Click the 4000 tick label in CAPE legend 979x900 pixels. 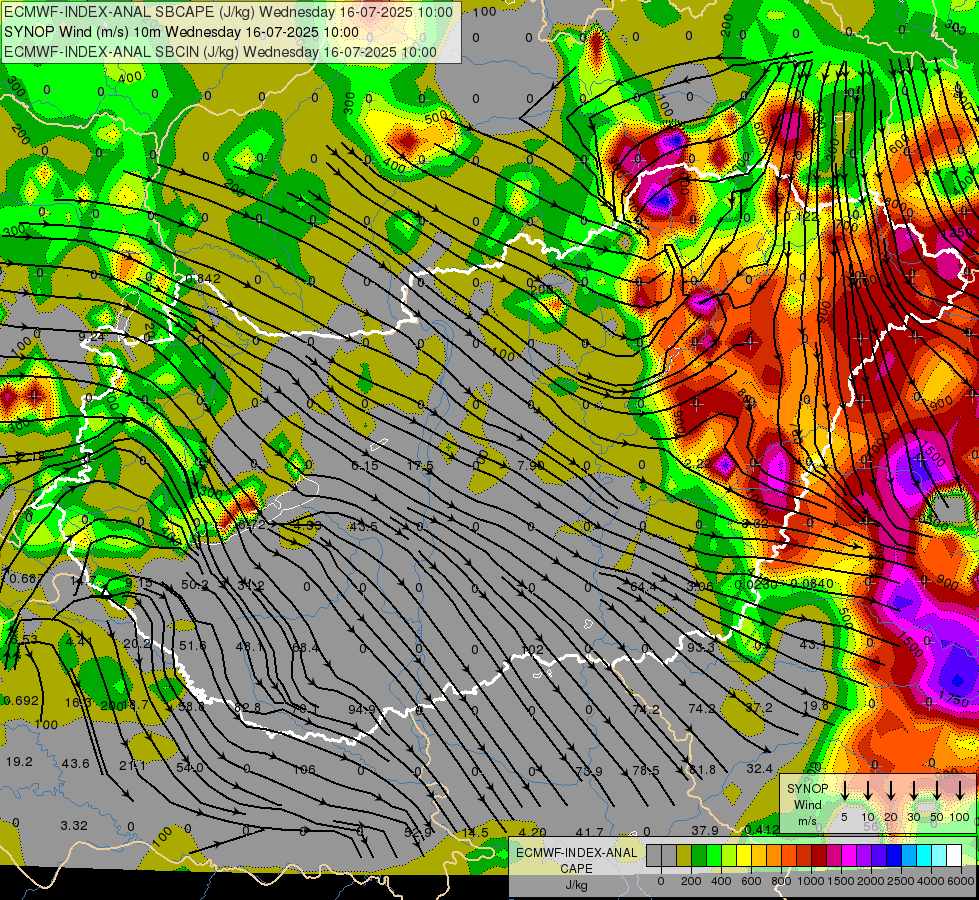pos(931,881)
